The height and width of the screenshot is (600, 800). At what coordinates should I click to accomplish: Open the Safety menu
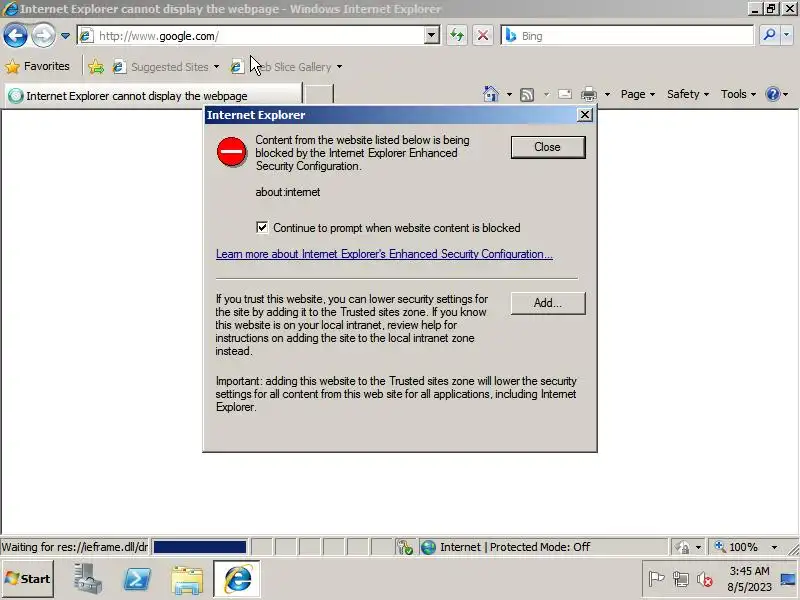(688, 94)
